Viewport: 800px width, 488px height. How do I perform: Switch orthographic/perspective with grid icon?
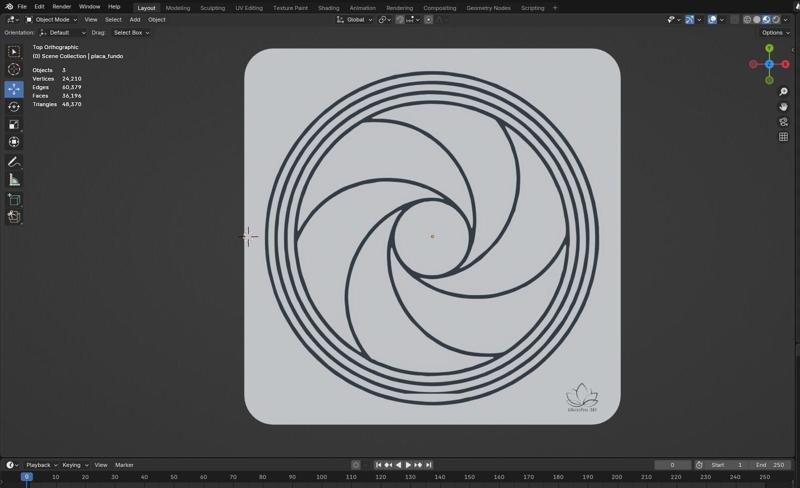(x=783, y=137)
